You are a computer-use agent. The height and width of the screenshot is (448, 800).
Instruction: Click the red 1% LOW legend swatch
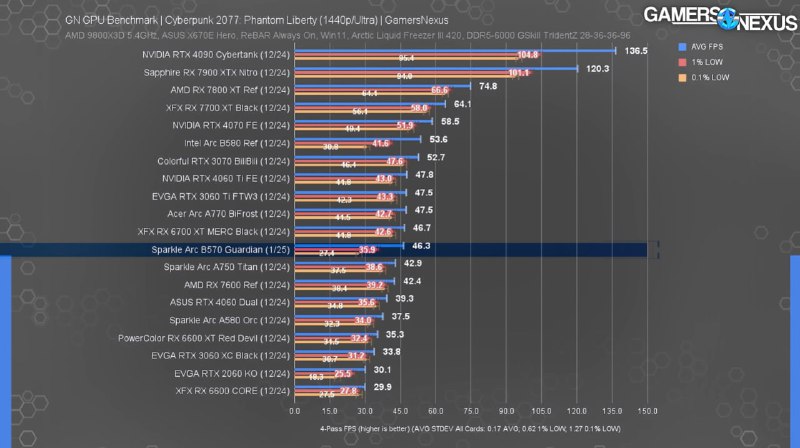(x=682, y=62)
